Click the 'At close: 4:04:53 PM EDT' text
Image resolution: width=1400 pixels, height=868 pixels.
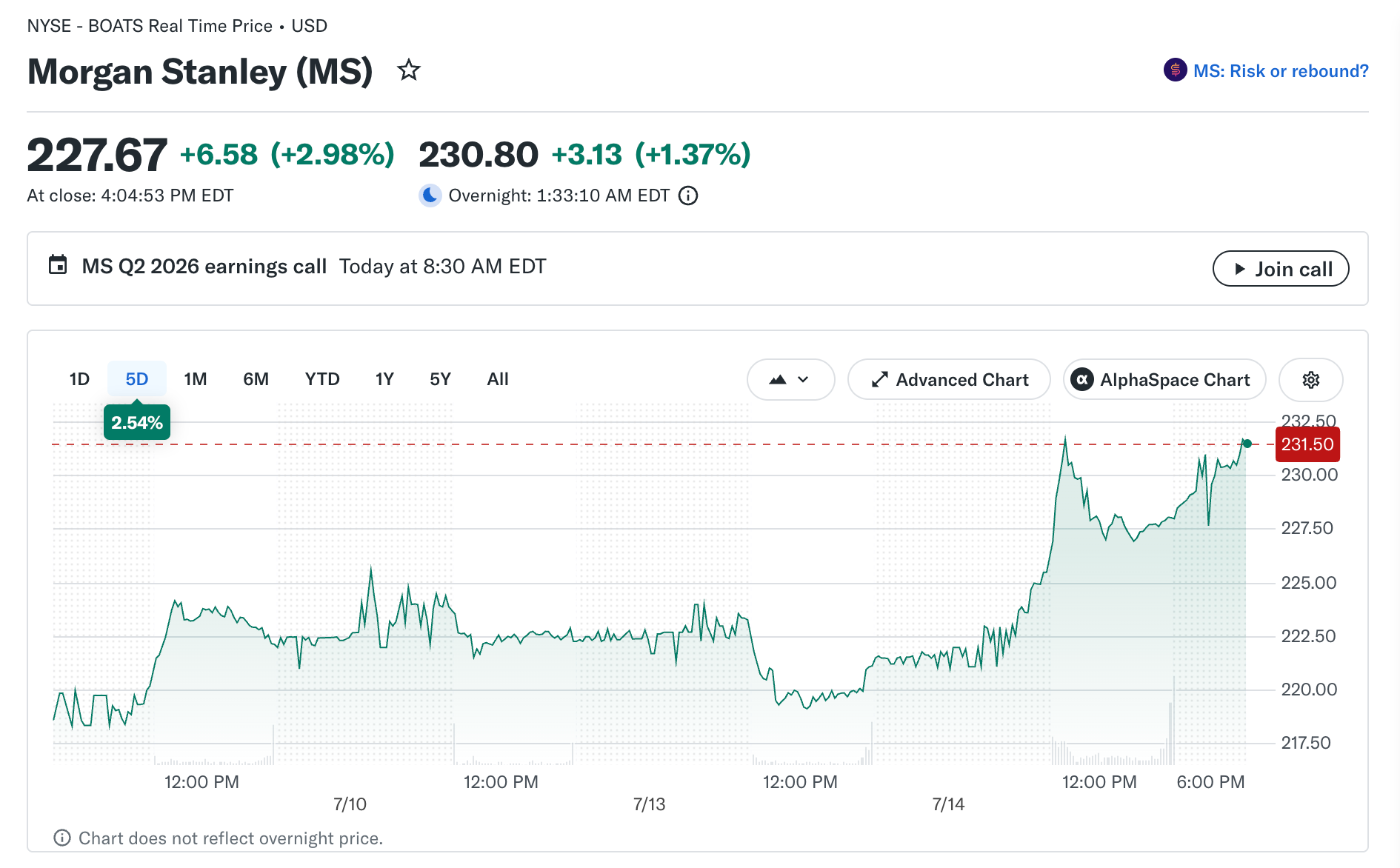pyautogui.click(x=130, y=196)
